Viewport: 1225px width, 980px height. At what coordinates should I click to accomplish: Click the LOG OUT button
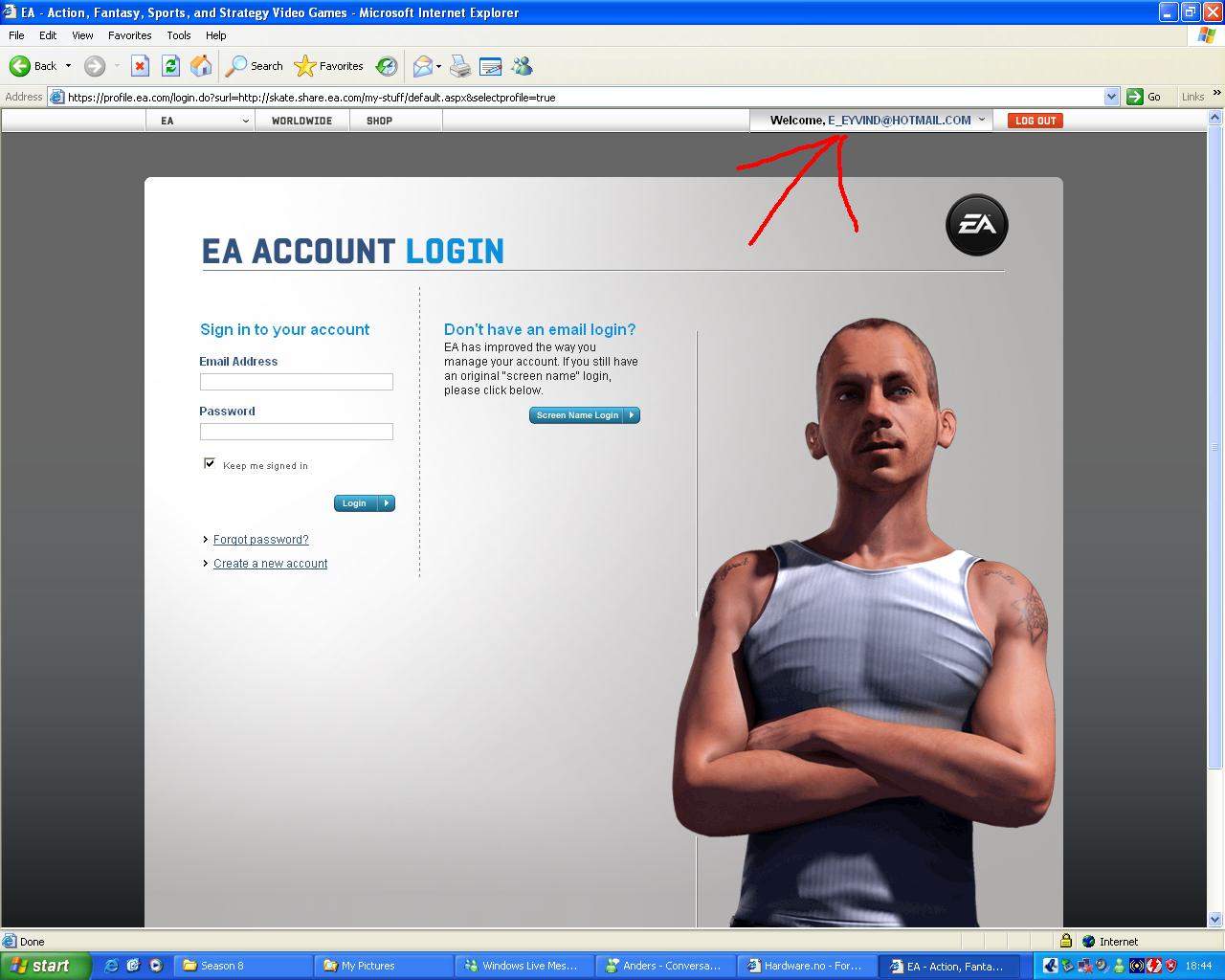click(x=1036, y=121)
